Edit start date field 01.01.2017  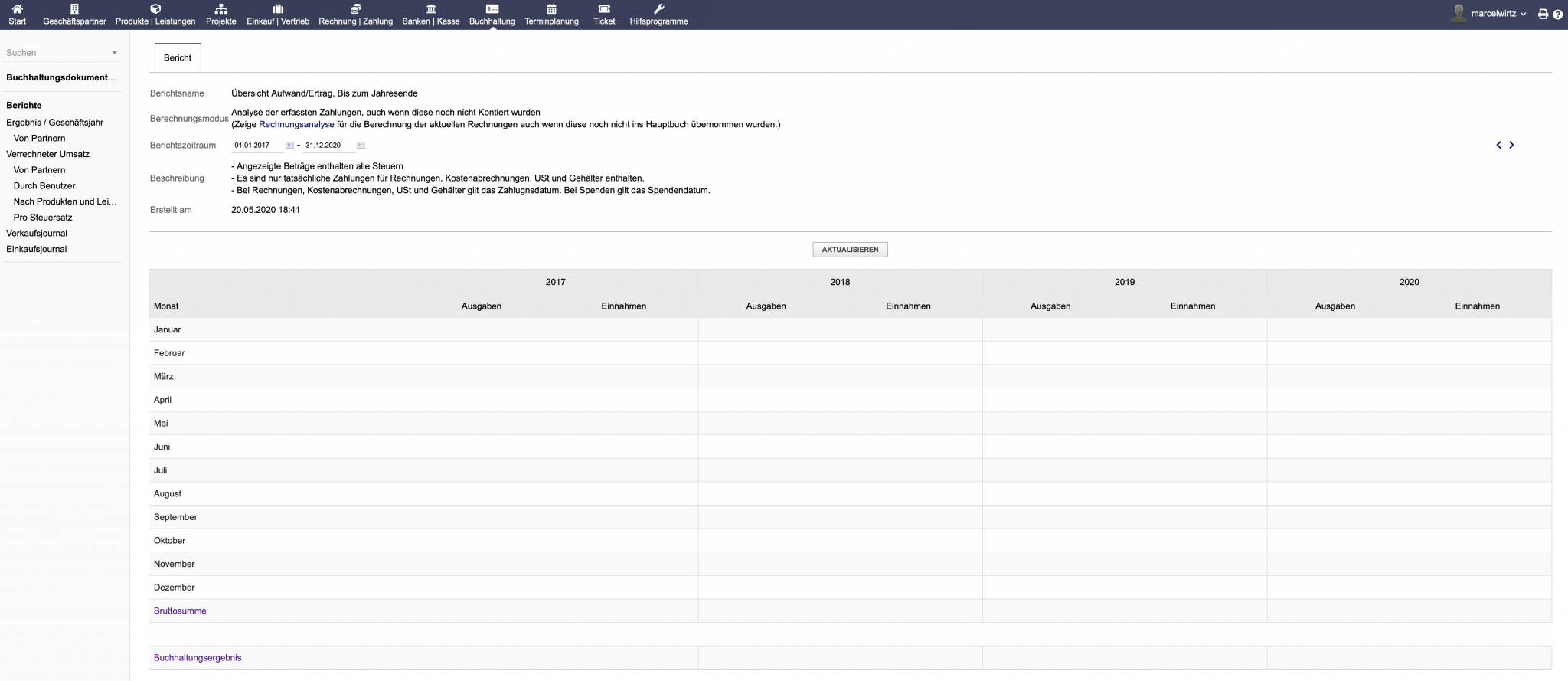[257, 146]
